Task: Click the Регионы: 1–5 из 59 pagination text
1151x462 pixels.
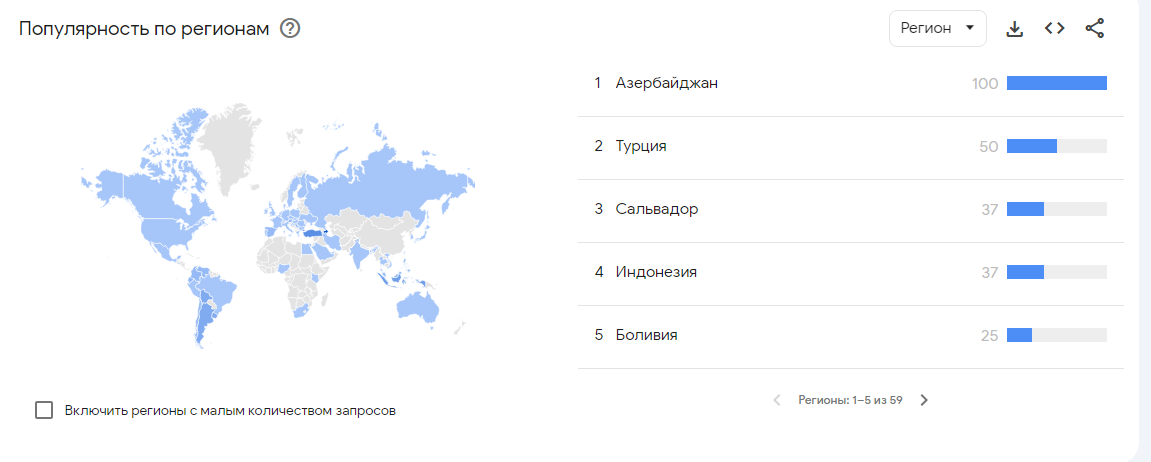Action: coord(850,400)
